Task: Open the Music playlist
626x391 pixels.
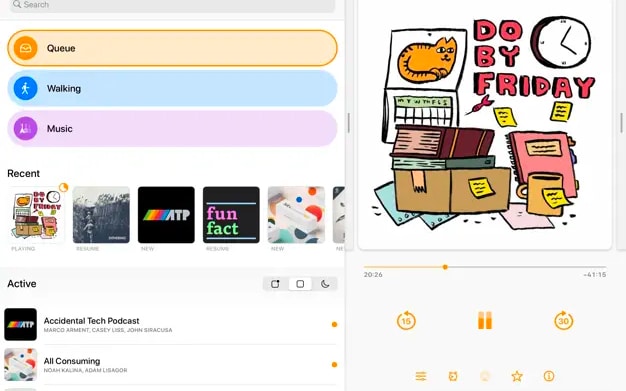Action: point(172,129)
